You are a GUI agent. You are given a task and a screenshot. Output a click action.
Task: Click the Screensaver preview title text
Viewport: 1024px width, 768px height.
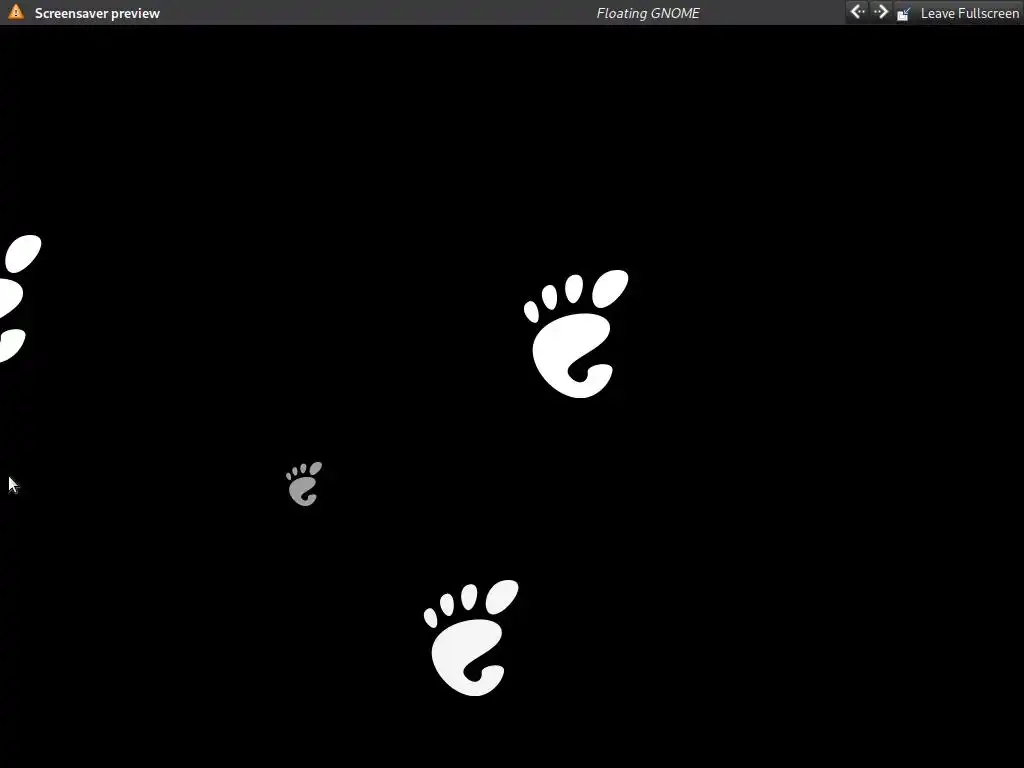tap(97, 13)
